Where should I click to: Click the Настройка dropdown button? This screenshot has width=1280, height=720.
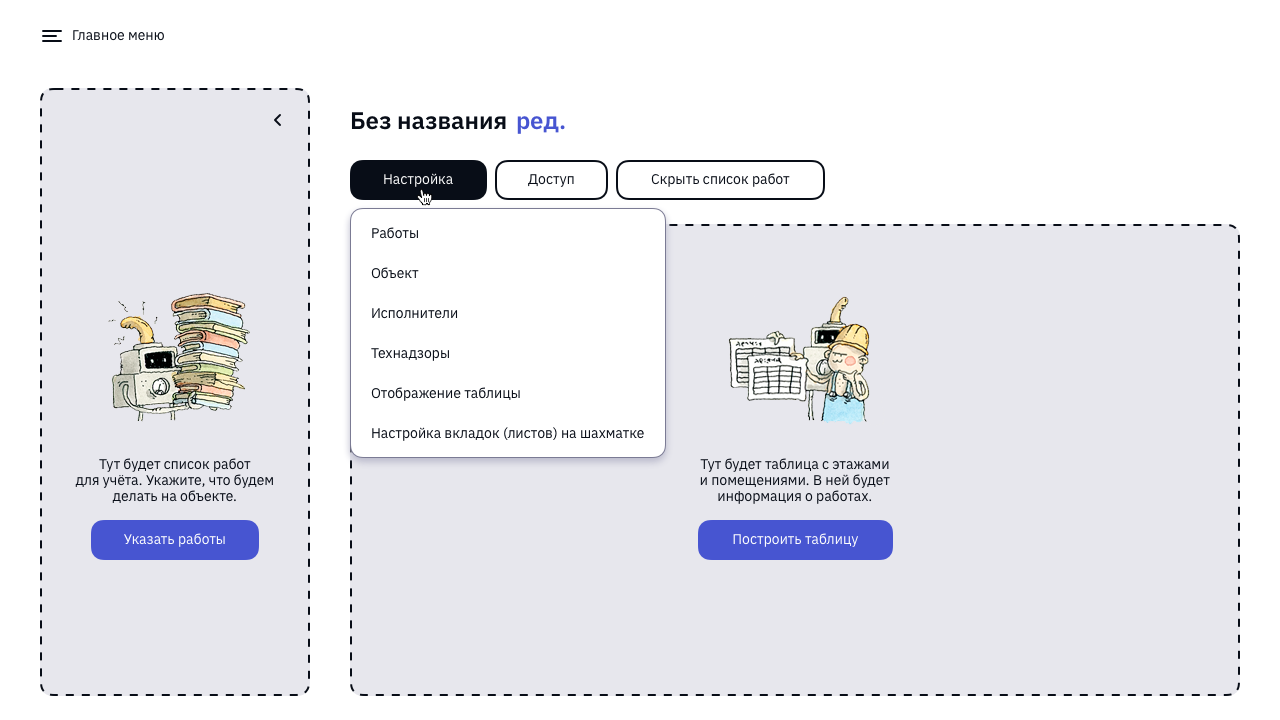tap(418, 180)
